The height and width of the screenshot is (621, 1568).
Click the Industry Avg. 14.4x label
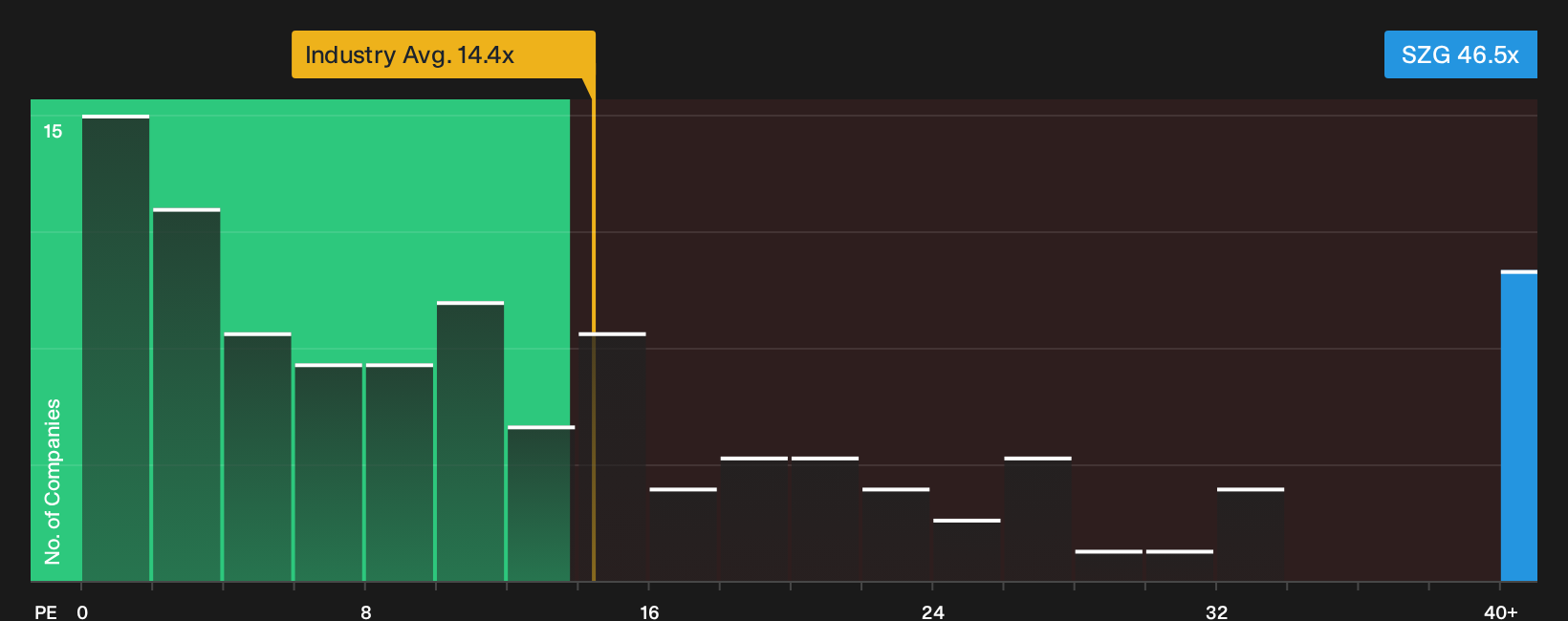click(444, 54)
